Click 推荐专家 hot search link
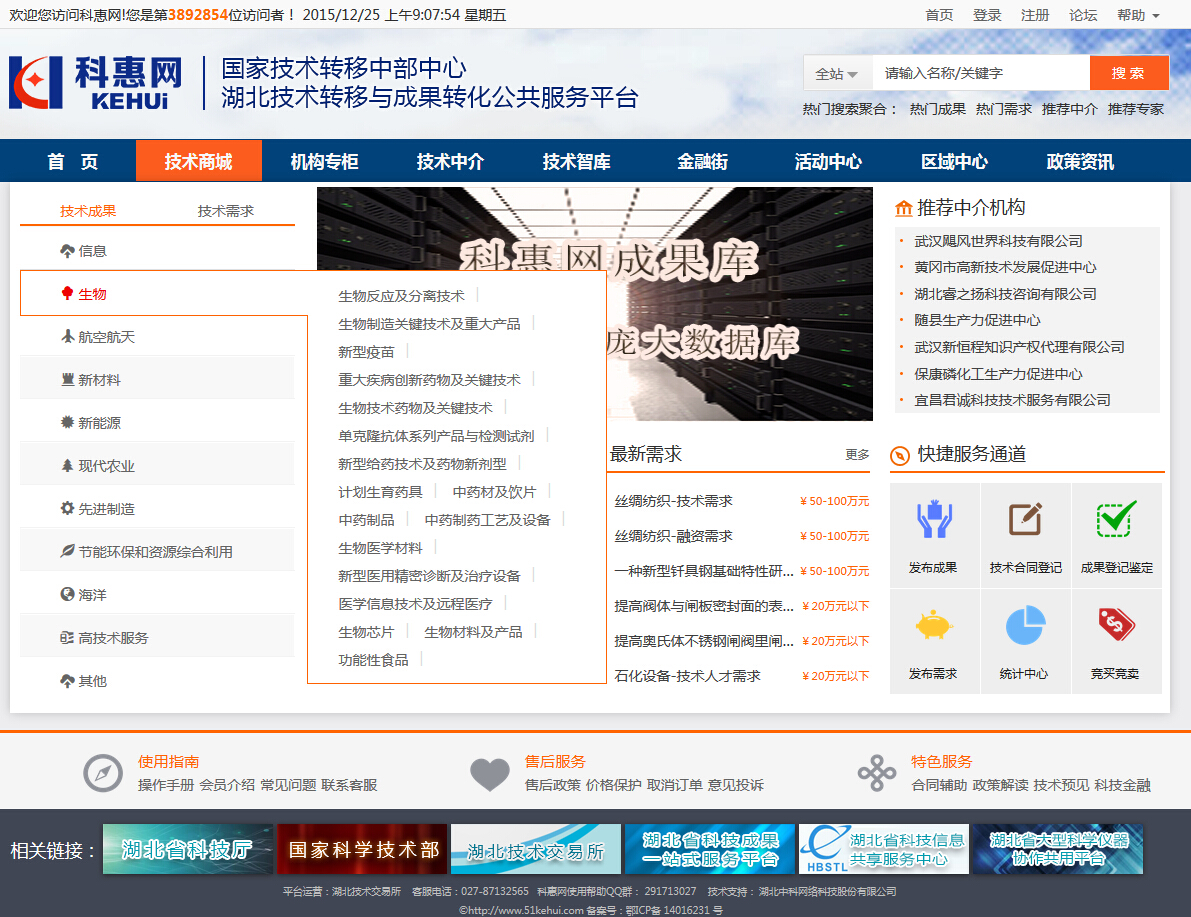The image size is (1191, 917). pyautogui.click(x=1136, y=109)
